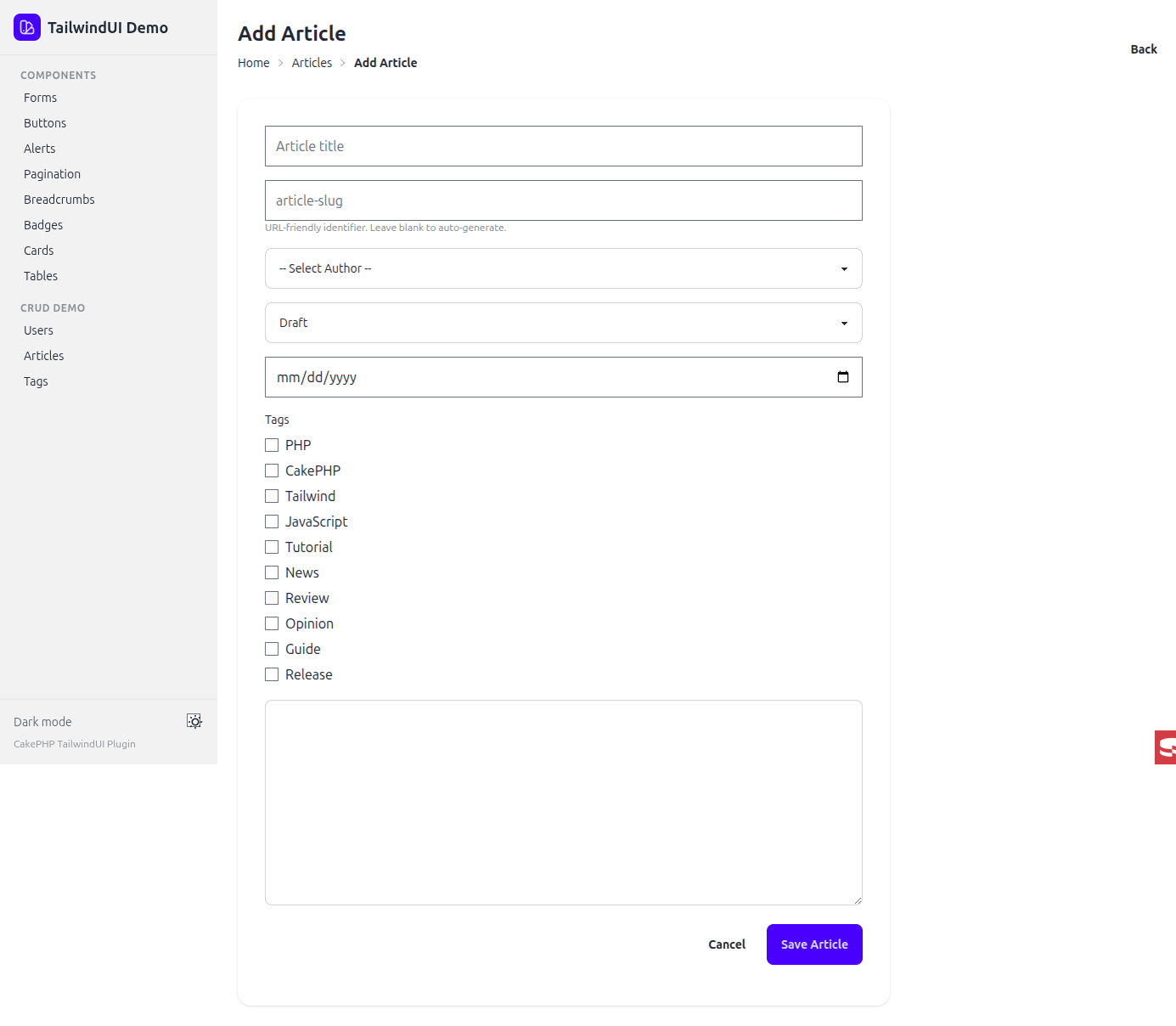Screen dimensions: 1176x1026
Task: Go to Badges component page
Action: coord(43,225)
